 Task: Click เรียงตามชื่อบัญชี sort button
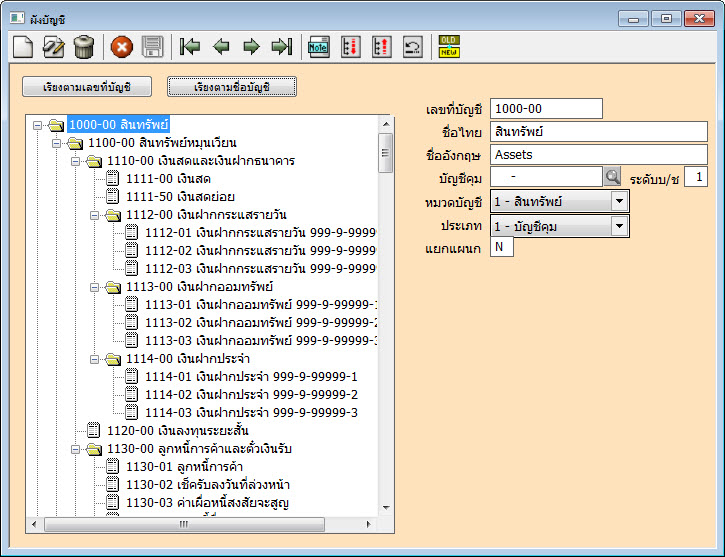click(232, 87)
